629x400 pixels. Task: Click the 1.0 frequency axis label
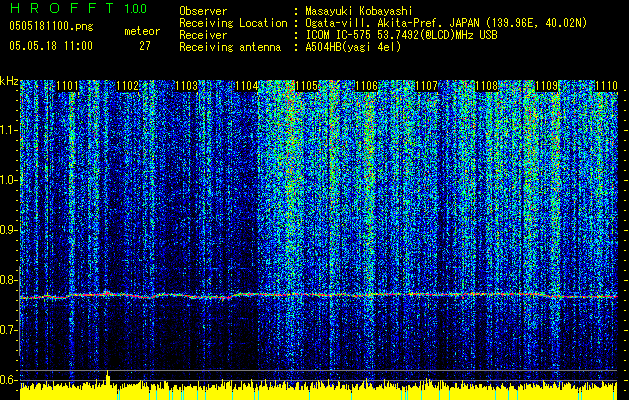(9, 180)
